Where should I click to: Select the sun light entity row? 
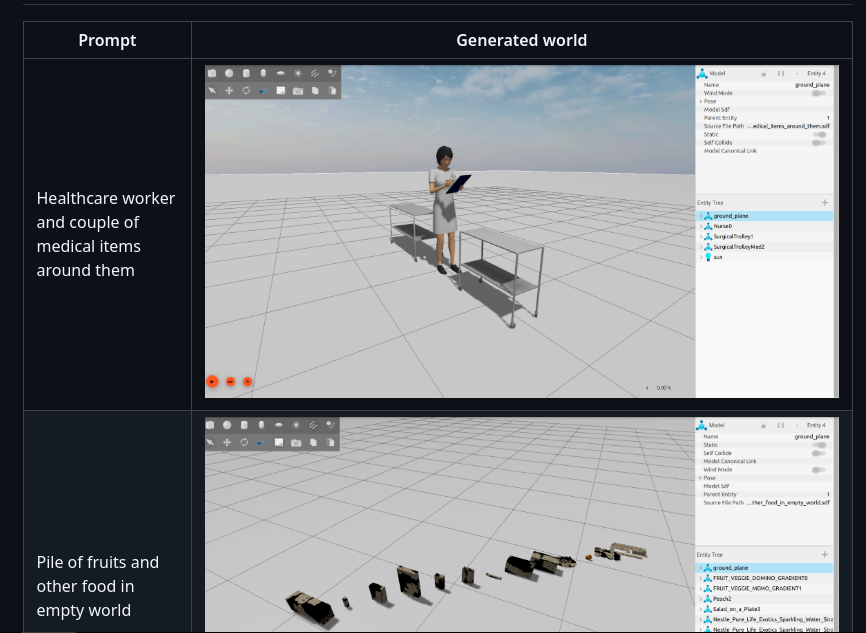point(765,257)
